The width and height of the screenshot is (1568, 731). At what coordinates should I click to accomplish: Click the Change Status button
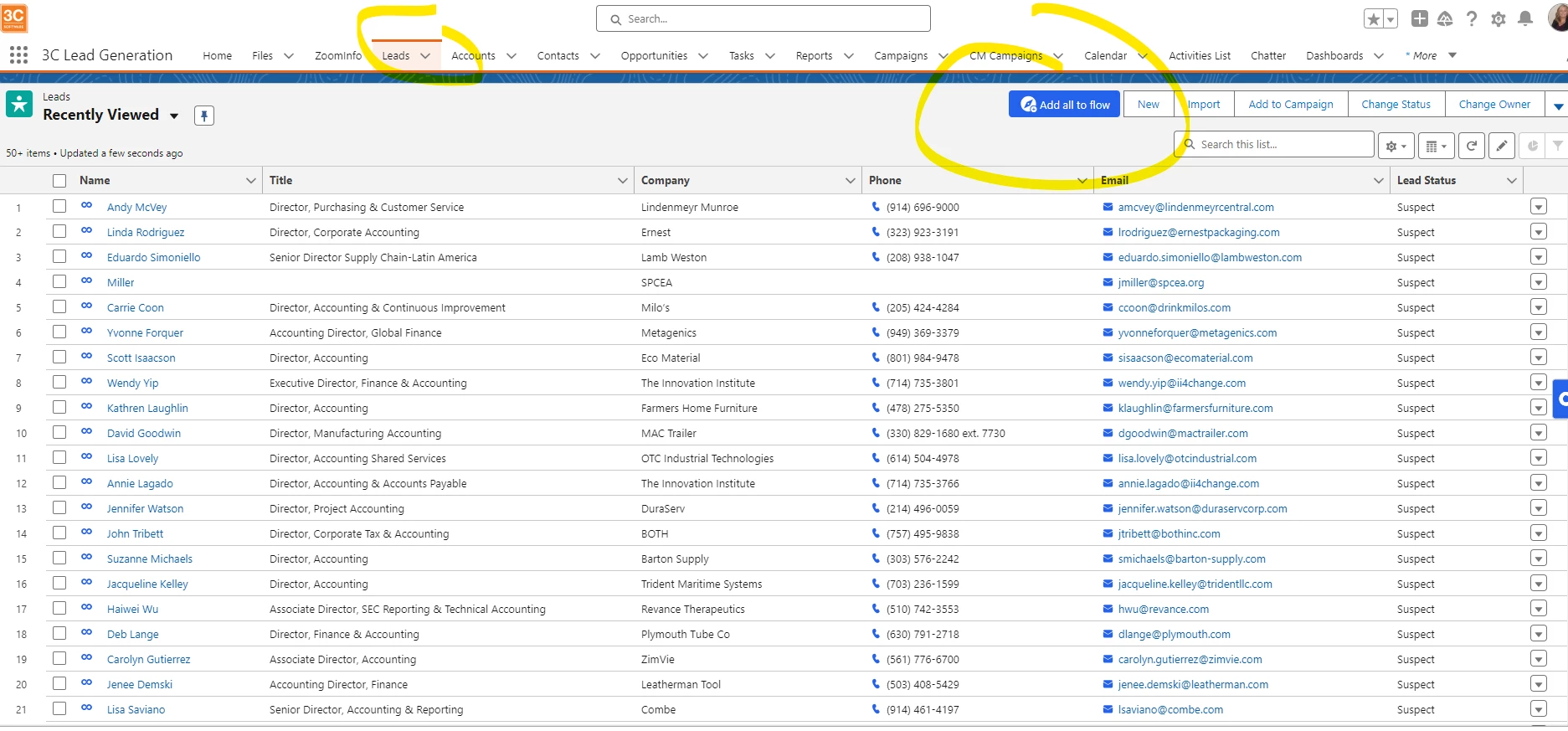(1396, 105)
